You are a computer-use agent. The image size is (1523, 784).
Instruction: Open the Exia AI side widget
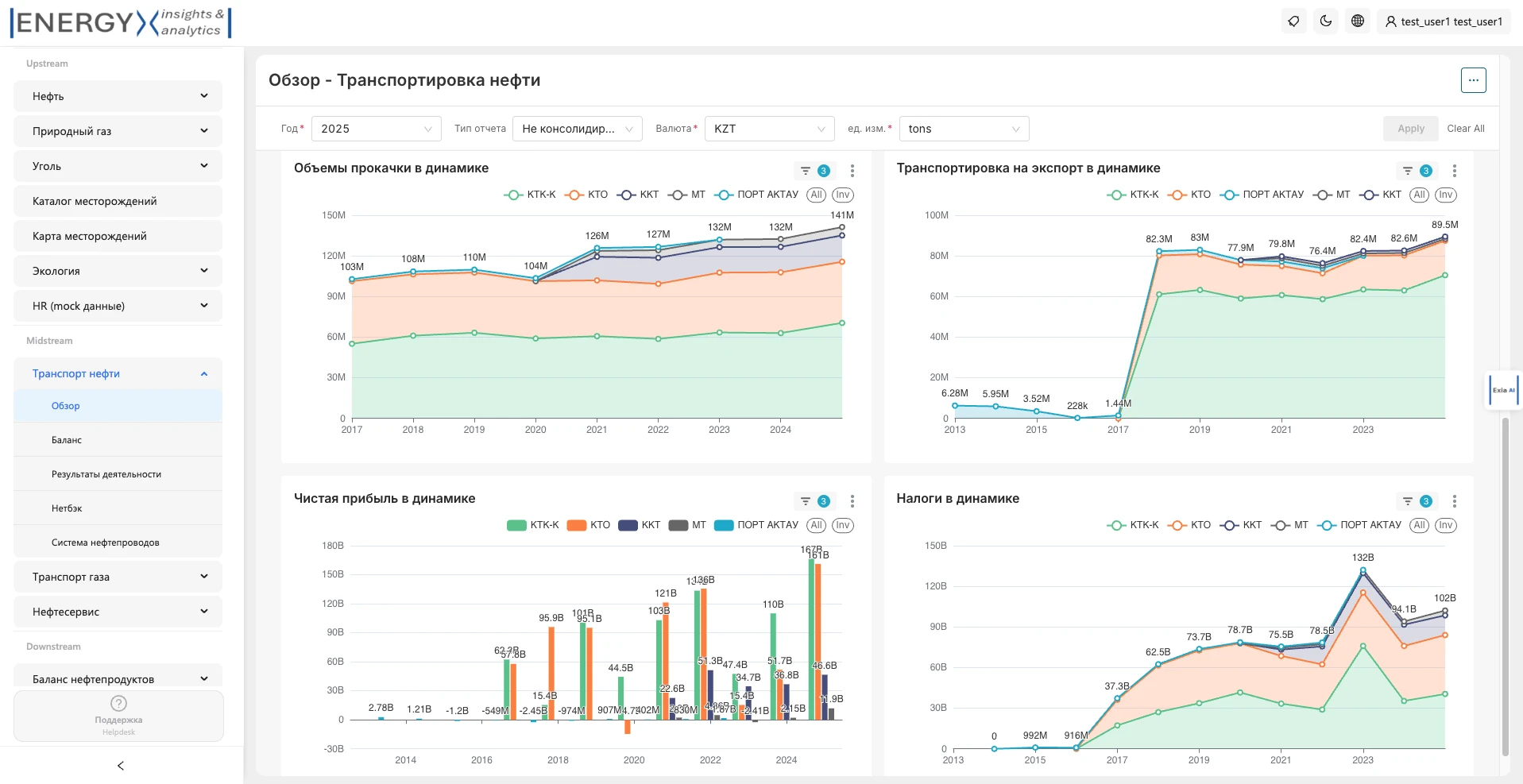(1503, 390)
